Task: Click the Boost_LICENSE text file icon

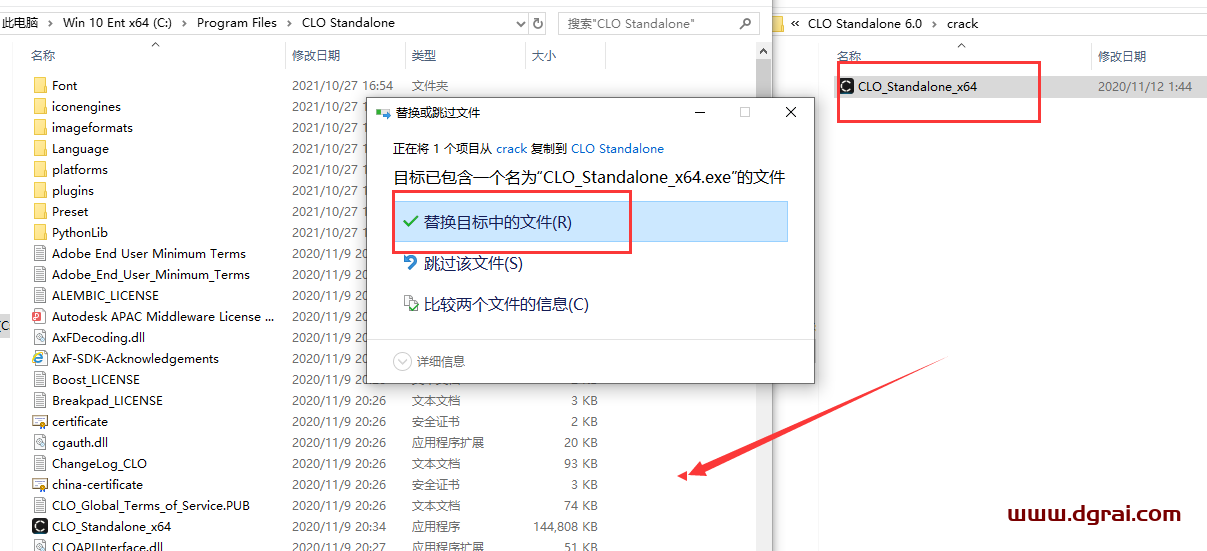Action: pyautogui.click(x=40, y=380)
